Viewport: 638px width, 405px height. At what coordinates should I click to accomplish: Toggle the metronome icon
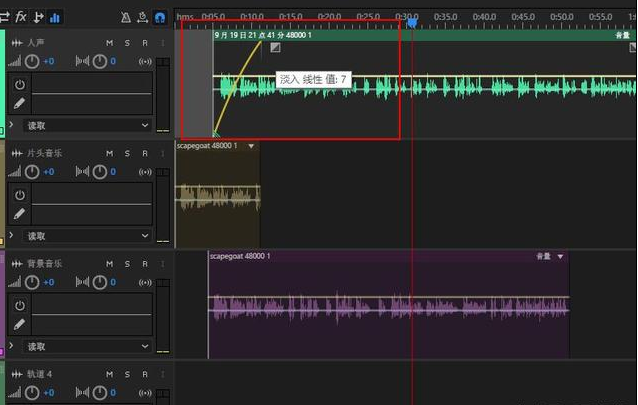(125, 17)
